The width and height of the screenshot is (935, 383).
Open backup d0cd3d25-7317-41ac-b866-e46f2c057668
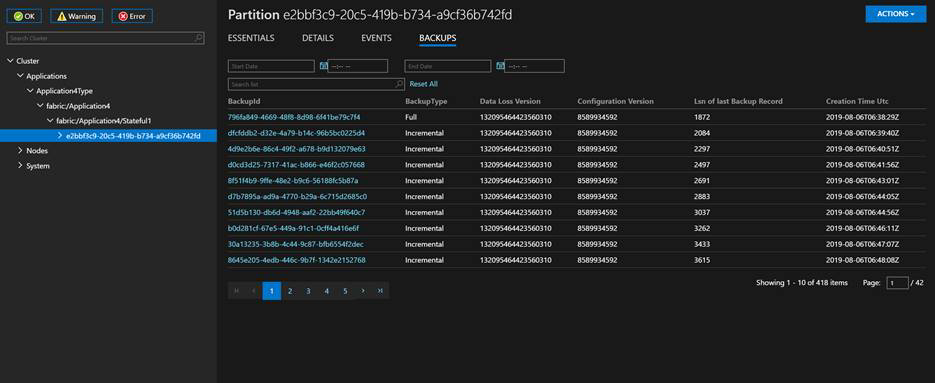point(296,164)
